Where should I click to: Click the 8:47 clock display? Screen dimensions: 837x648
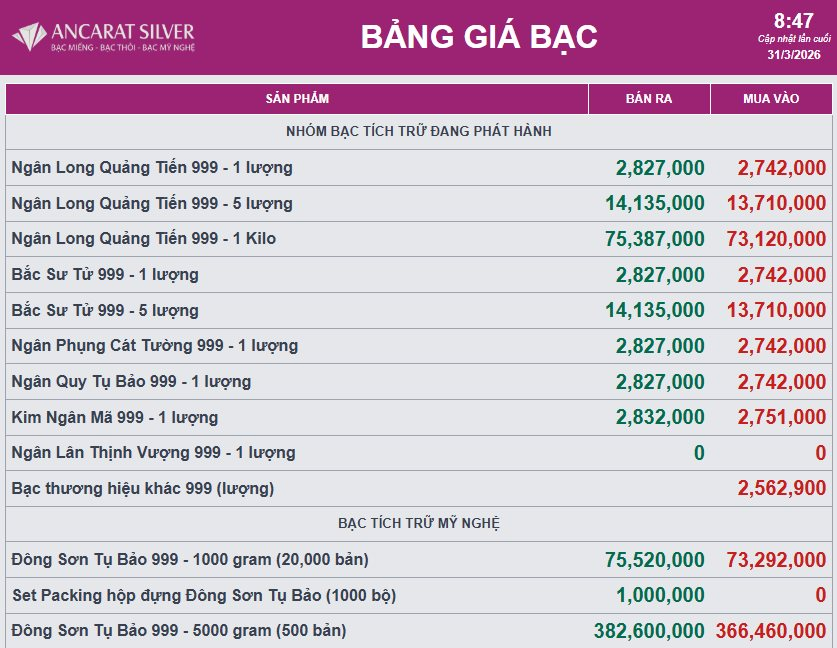pos(793,20)
